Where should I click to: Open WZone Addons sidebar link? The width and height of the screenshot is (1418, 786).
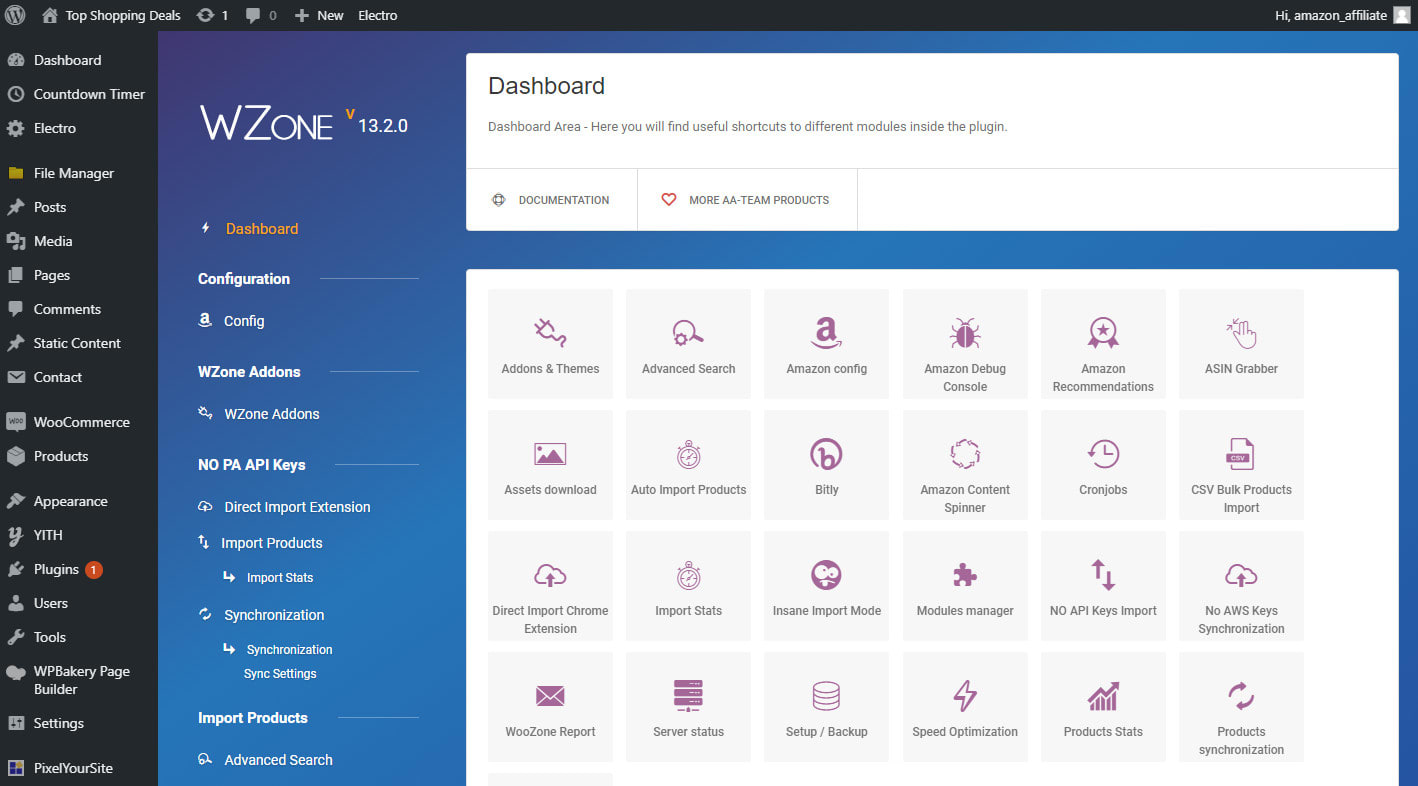click(271, 414)
